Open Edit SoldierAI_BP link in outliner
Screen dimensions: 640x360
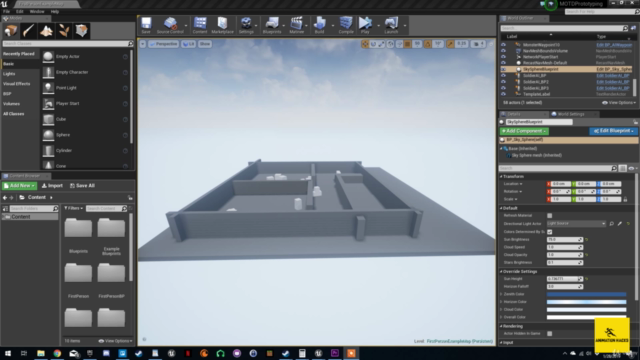(612, 76)
